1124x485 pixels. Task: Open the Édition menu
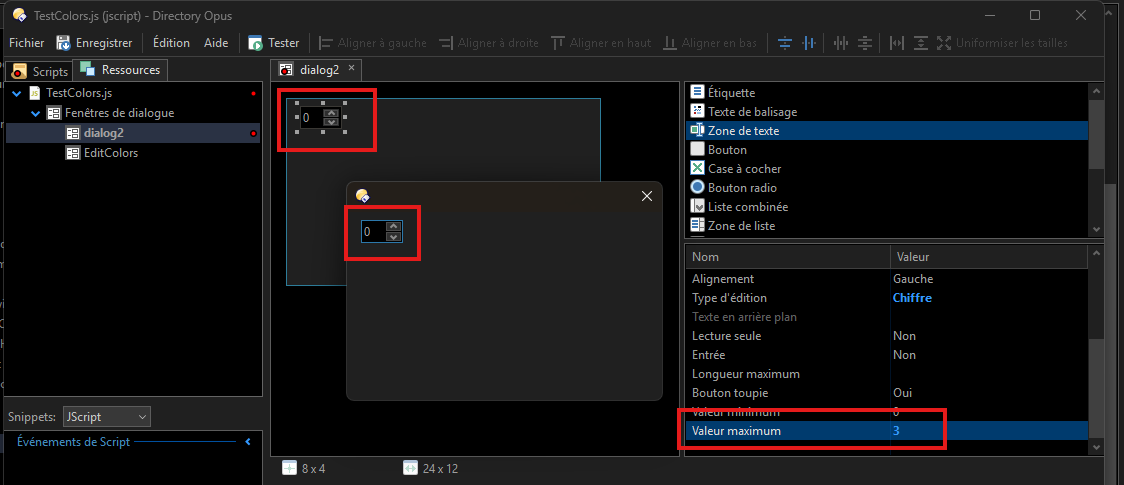pos(171,43)
